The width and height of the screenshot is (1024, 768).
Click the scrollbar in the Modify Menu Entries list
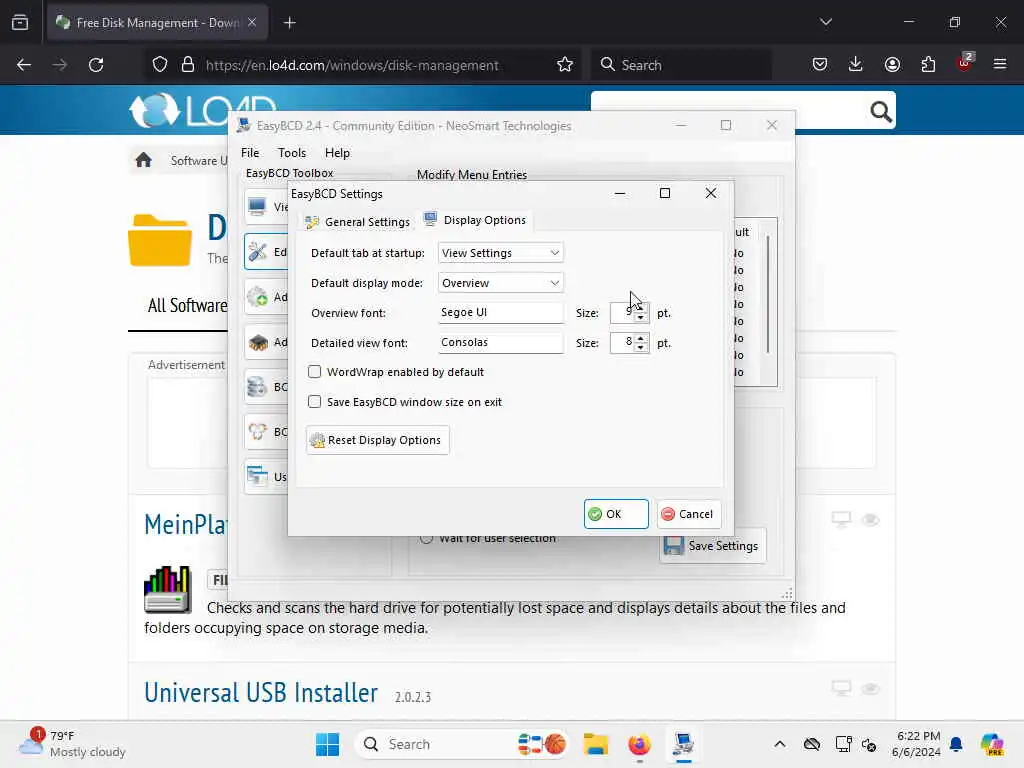[x=768, y=294]
